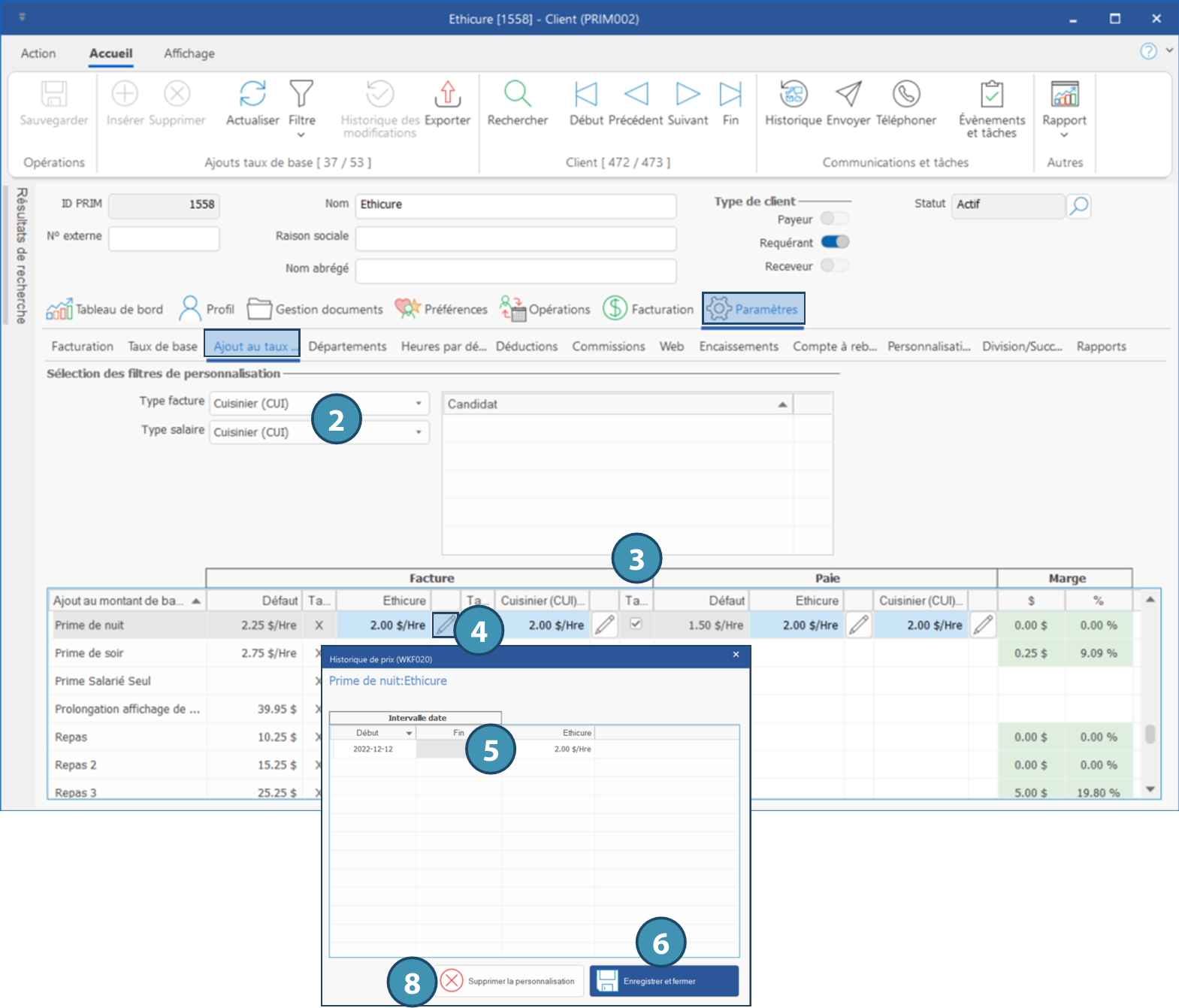Screen dimensions: 1179x1008
Task: Go to next client with Suivant
Action: click(687, 95)
